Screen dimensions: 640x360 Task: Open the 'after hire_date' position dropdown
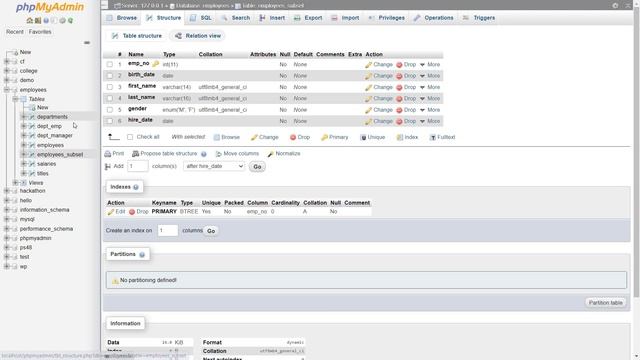[x=214, y=166]
